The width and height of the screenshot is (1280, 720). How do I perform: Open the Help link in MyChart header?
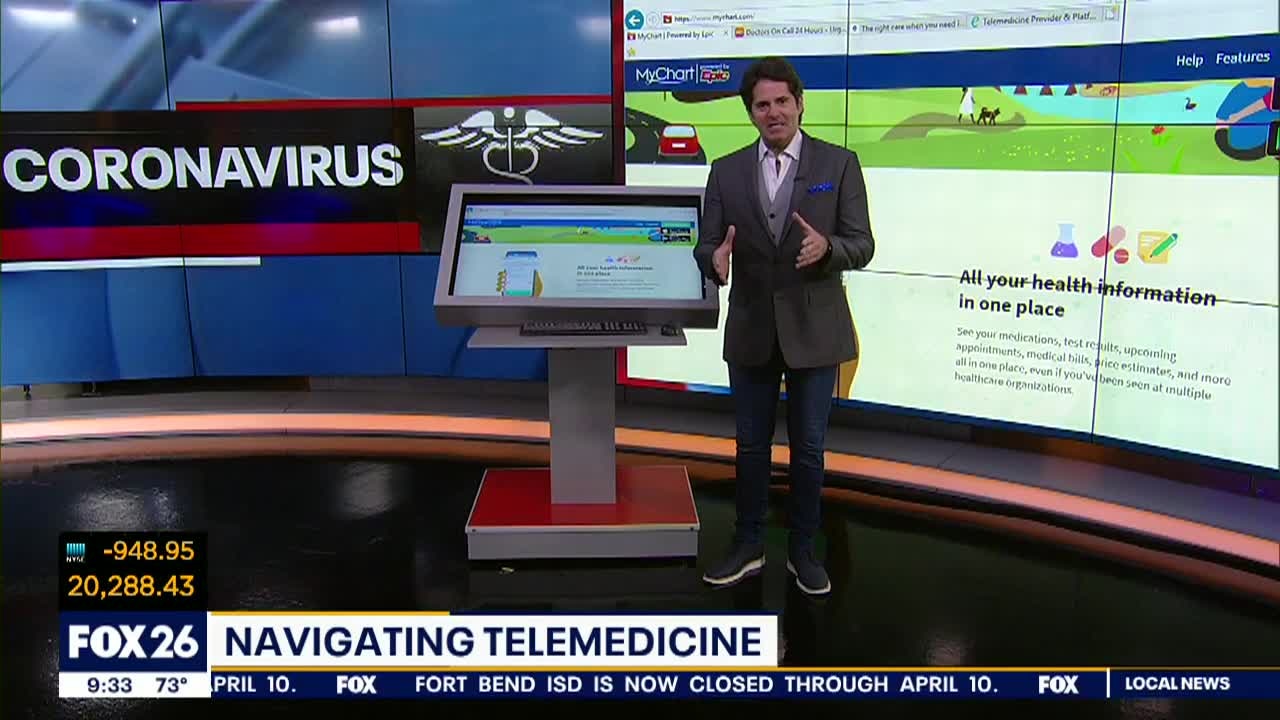[1189, 60]
